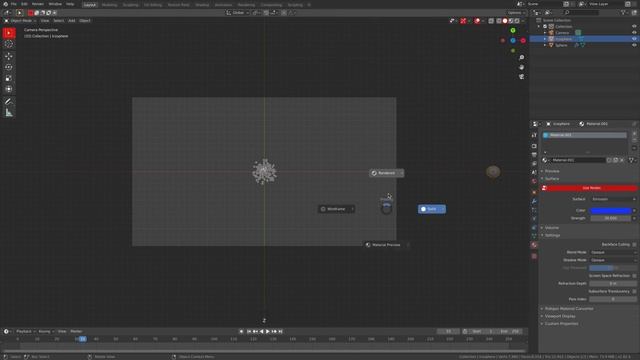Open the Texture properties tab icon

[534, 256]
